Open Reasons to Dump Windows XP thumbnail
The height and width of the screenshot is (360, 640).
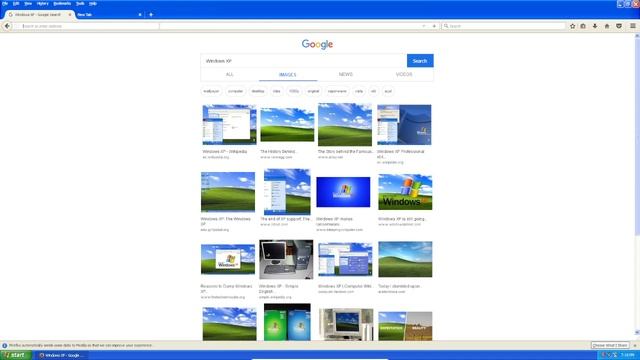[x=228, y=259]
